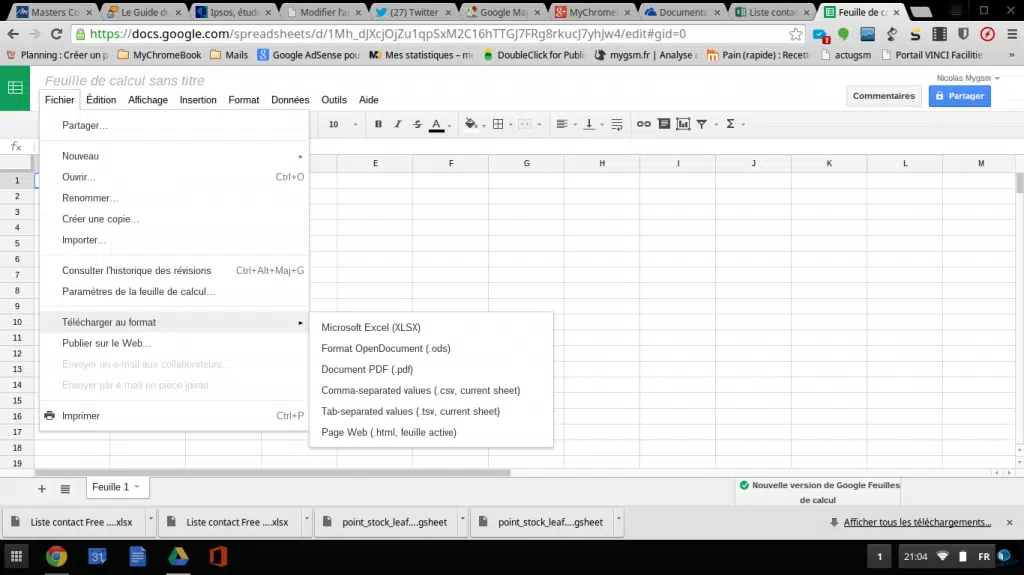Screen dimensions: 1024x575
Task: Open the Format menu
Action: point(244,100)
